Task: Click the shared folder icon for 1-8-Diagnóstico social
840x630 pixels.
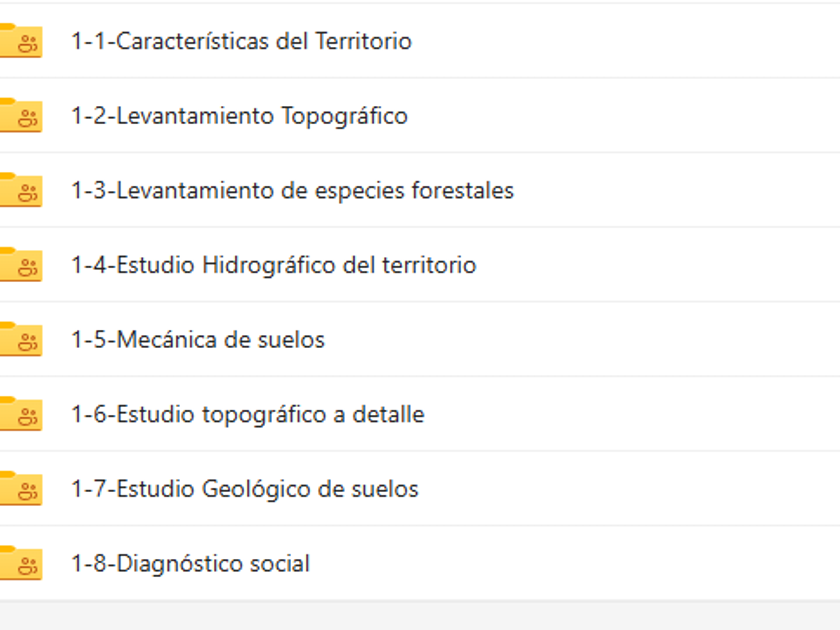Action: tap(20, 564)
